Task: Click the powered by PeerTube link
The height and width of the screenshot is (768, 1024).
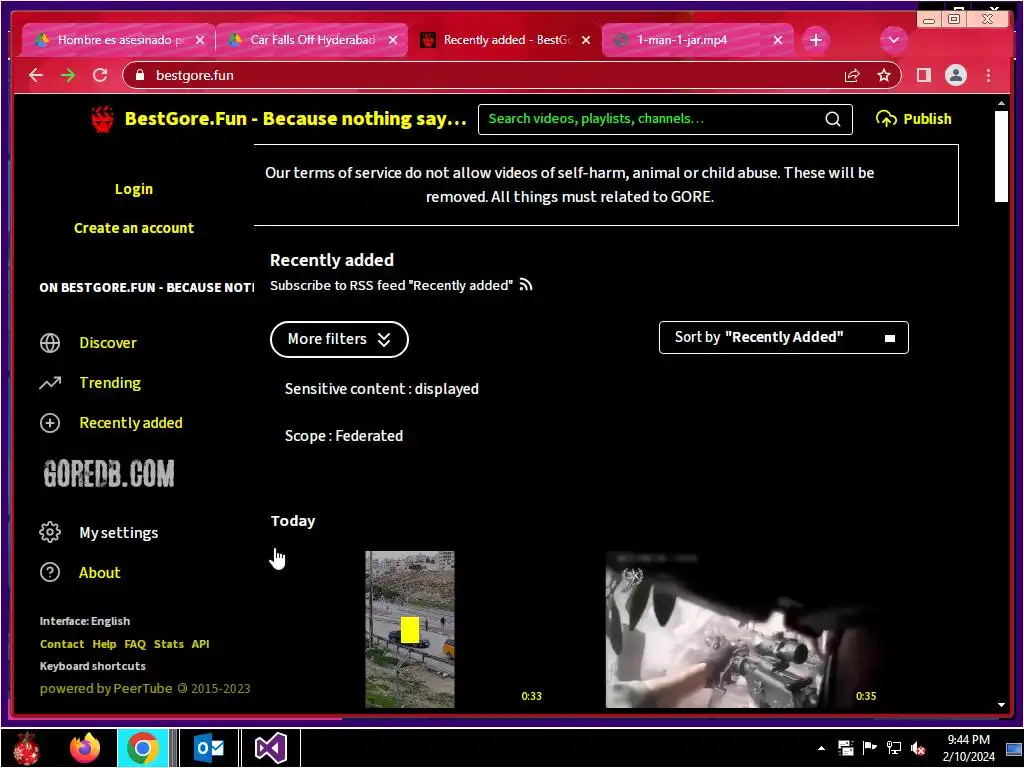Action: point(106,688)
